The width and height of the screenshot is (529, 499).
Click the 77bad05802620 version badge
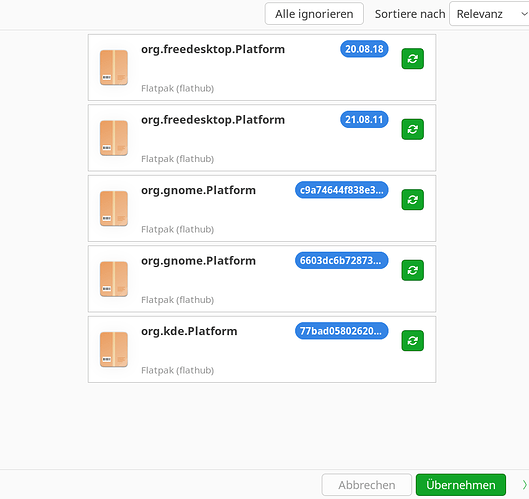click(341, 331)
